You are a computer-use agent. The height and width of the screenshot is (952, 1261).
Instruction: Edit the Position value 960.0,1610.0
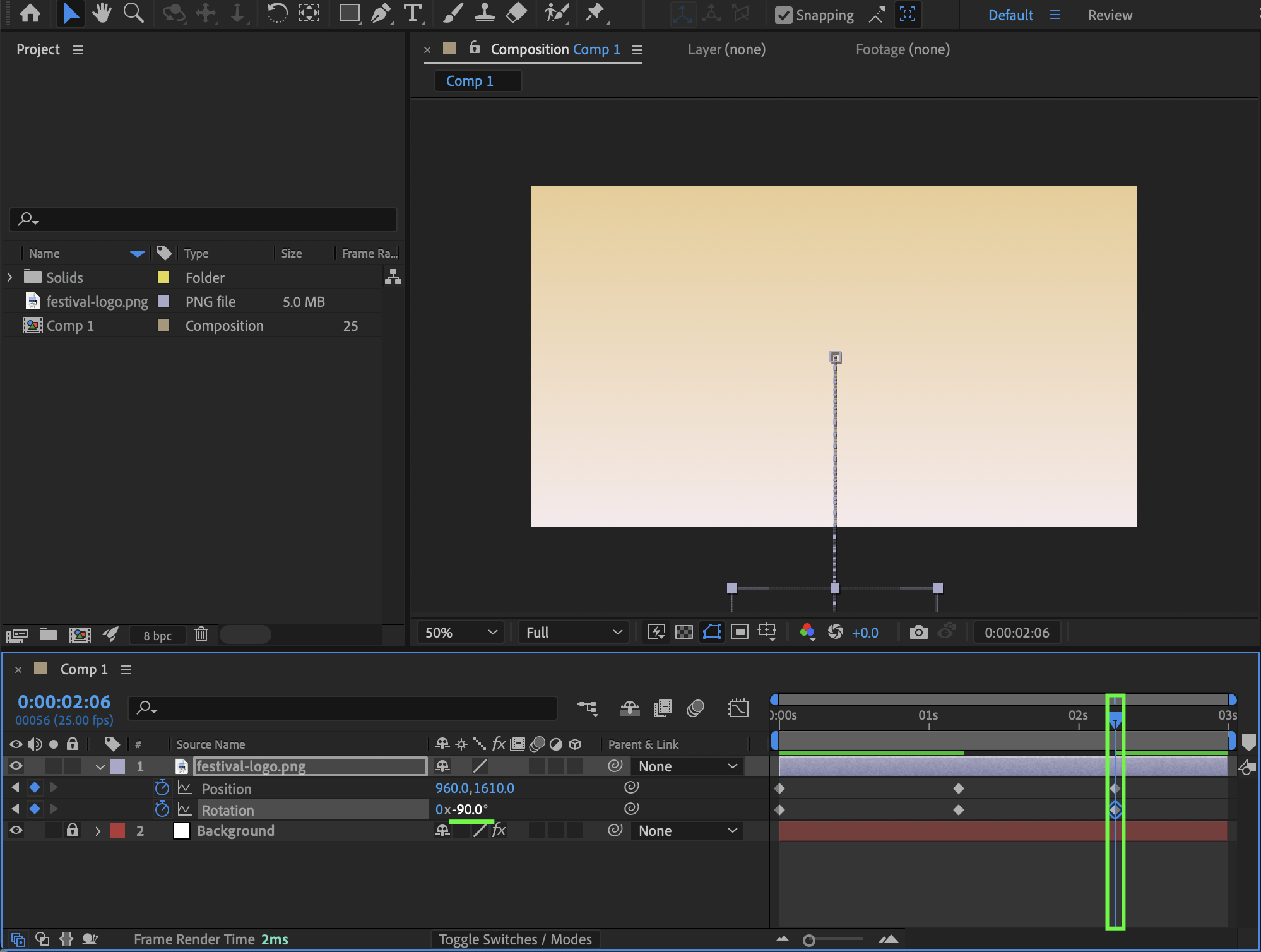coord(475,788)
